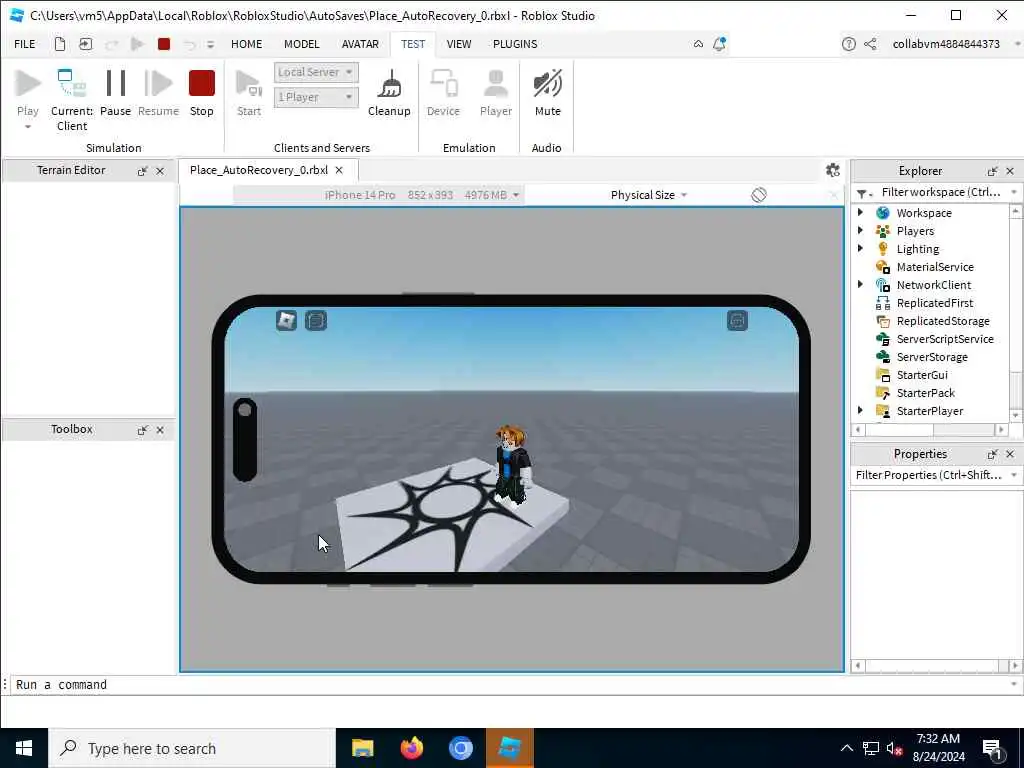Switch view with Current: Client icon
The width and height of the screenshot is (1024, 768).
tap(71, 84)
